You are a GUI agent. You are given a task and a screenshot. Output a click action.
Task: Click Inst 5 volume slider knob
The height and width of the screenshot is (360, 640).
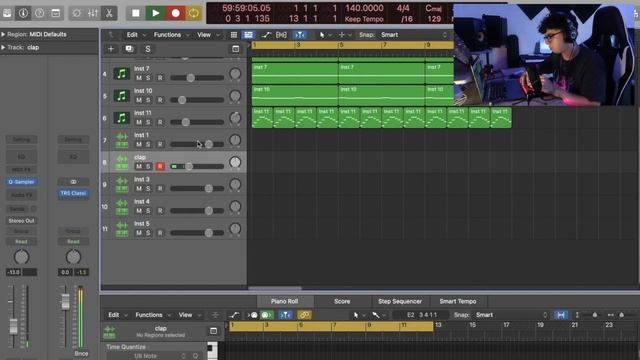[x=209, y=233]
